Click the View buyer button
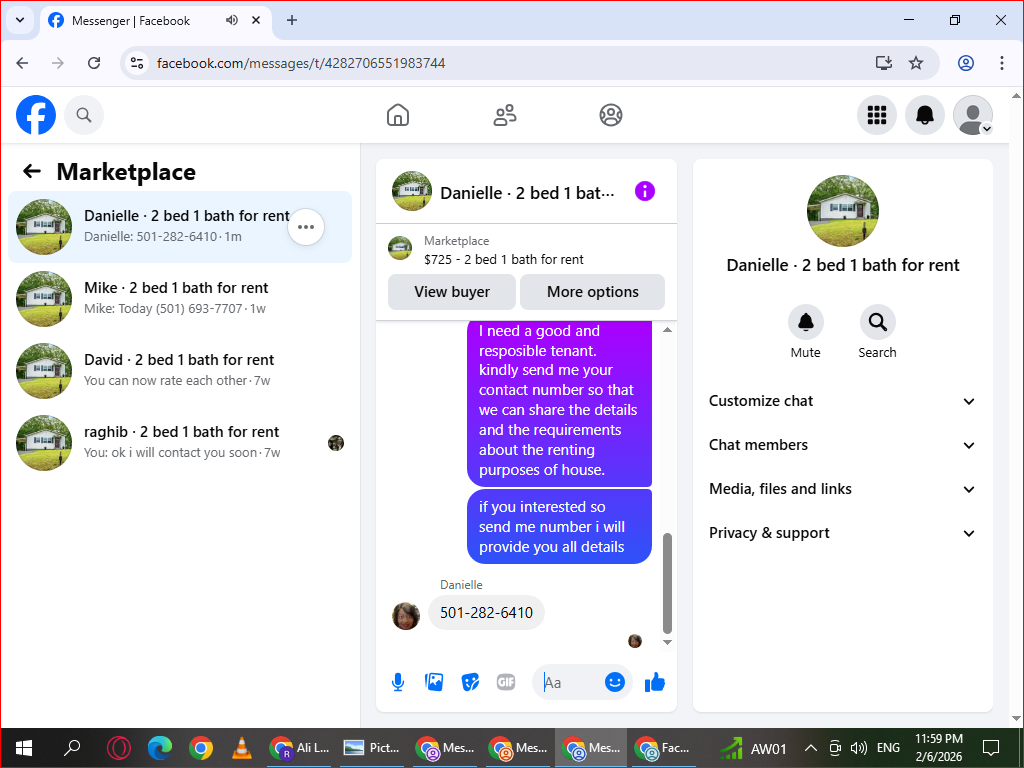This screenshot has height=768, width=1024. pos(452,292)
